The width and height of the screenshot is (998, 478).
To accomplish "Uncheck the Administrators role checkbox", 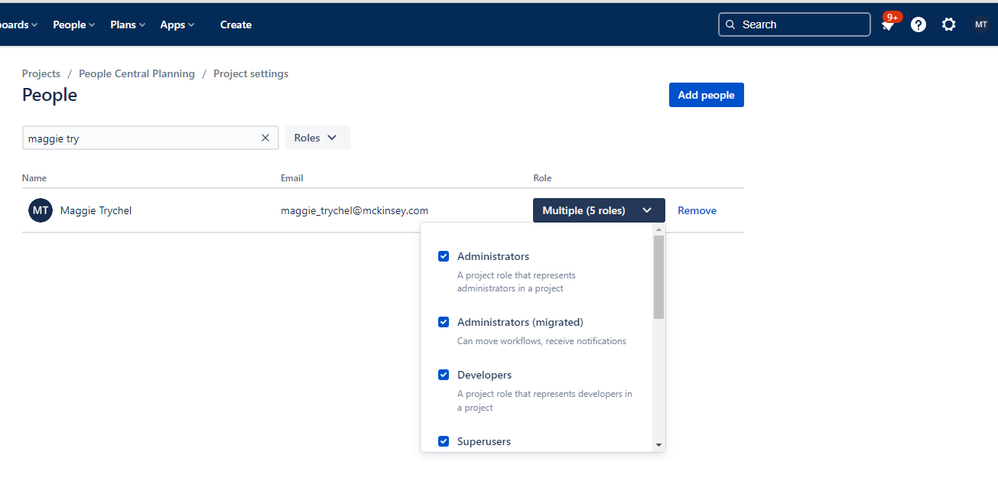I will click(444, 257).
